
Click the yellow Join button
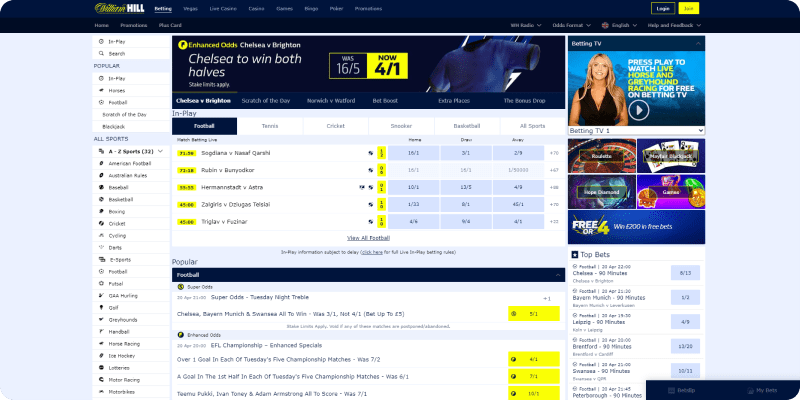coord(690,7)
